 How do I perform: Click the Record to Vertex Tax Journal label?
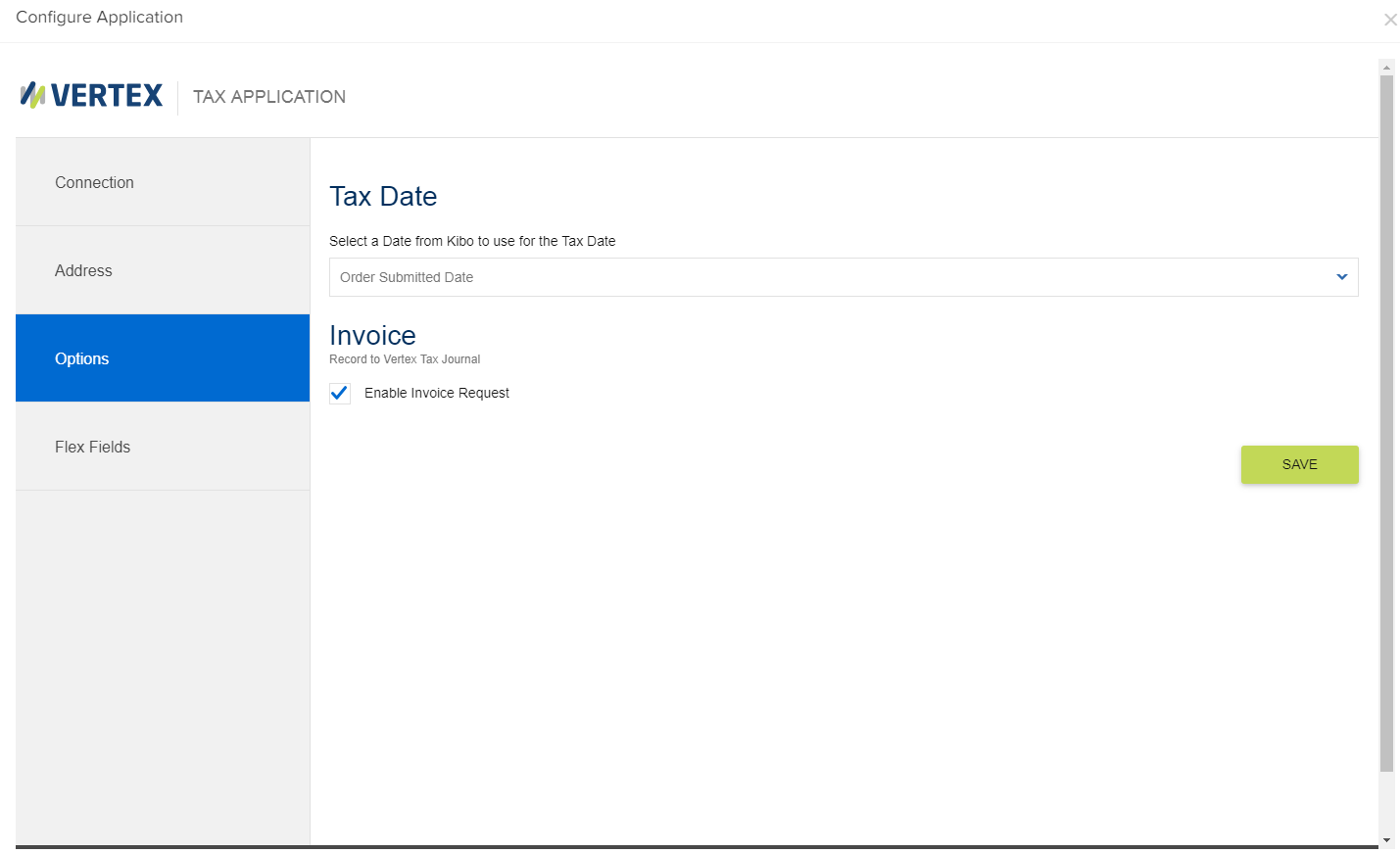click(405, 359)
